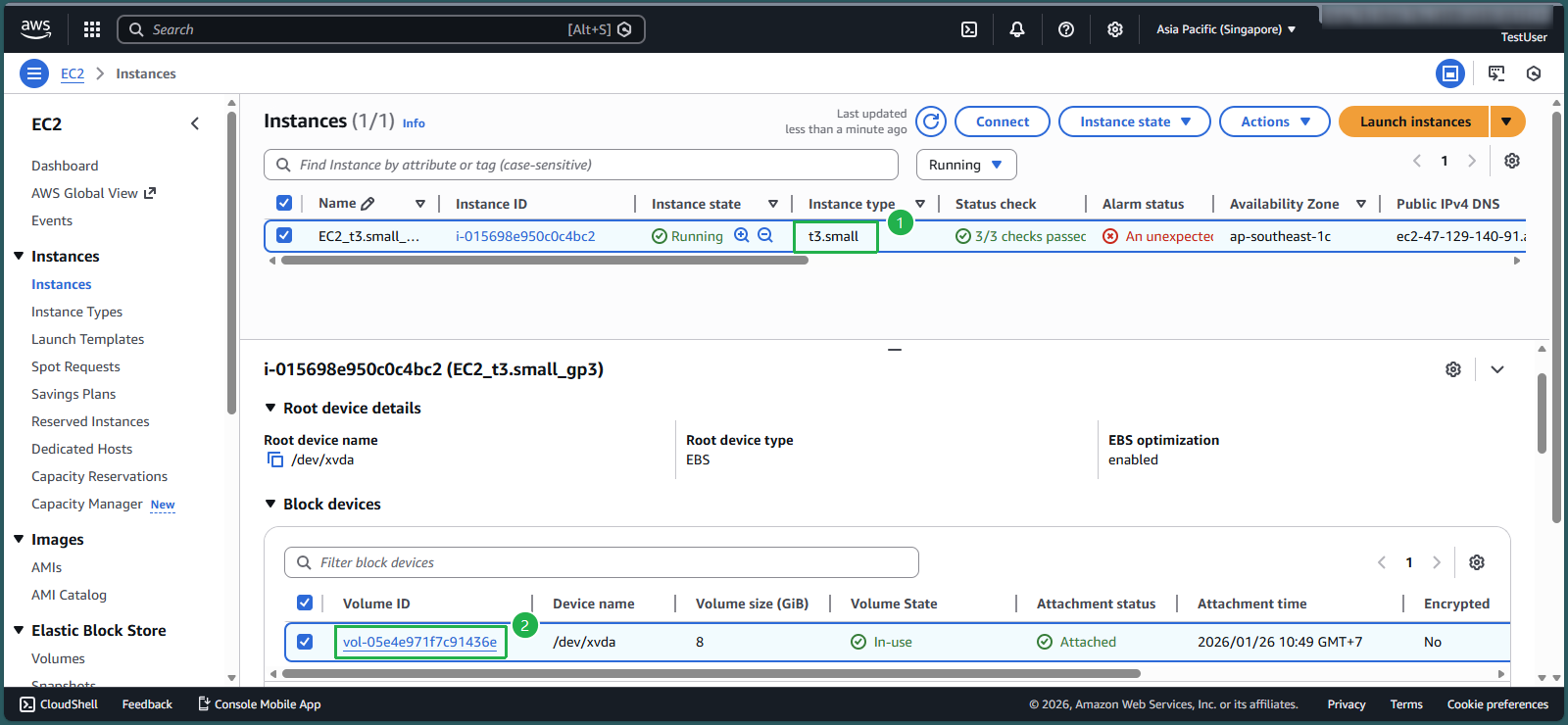The height and width of the screenshot is (725, 1568).
Task: Focus the Find Instance search field
Action: 581,165
